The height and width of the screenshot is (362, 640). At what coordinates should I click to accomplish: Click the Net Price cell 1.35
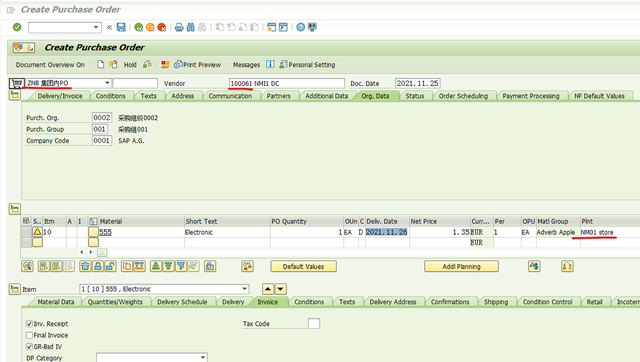click(440, 232)
